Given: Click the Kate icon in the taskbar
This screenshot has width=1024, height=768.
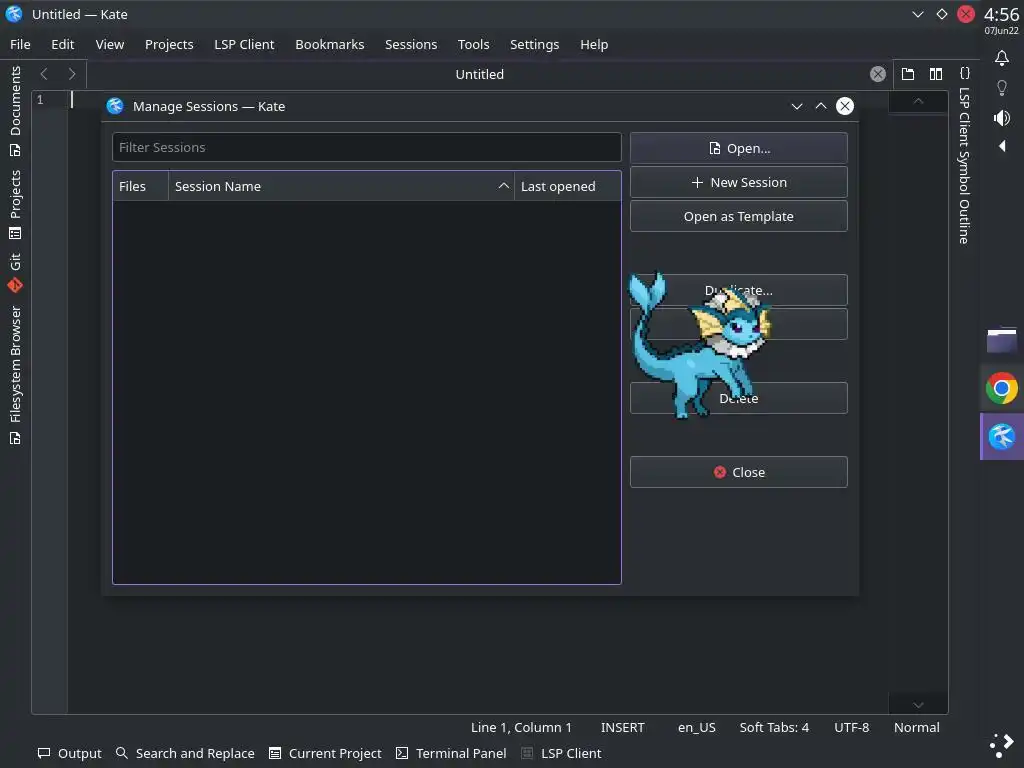Looking at the screenshot, I should pos(1002,437).
